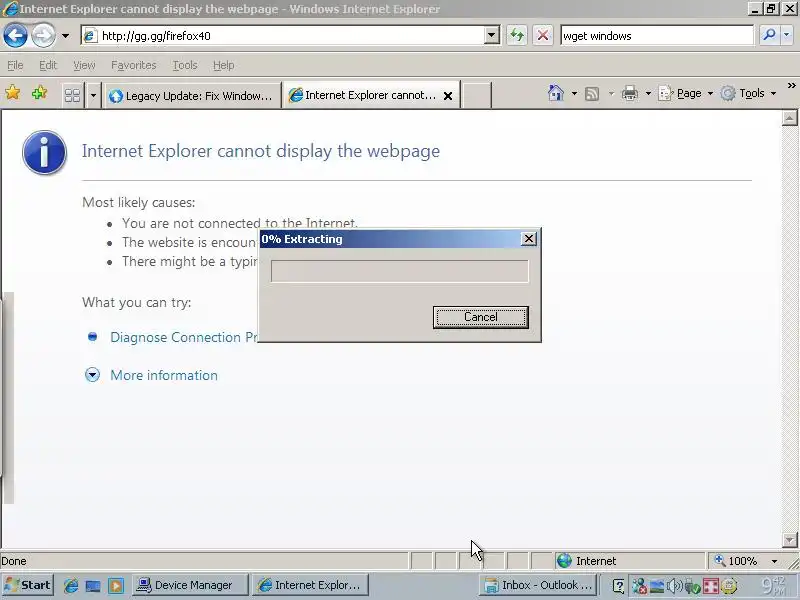Expand the address bar history dropdown
This screenshot has height=600, width=800.
(x=491, y=36)
